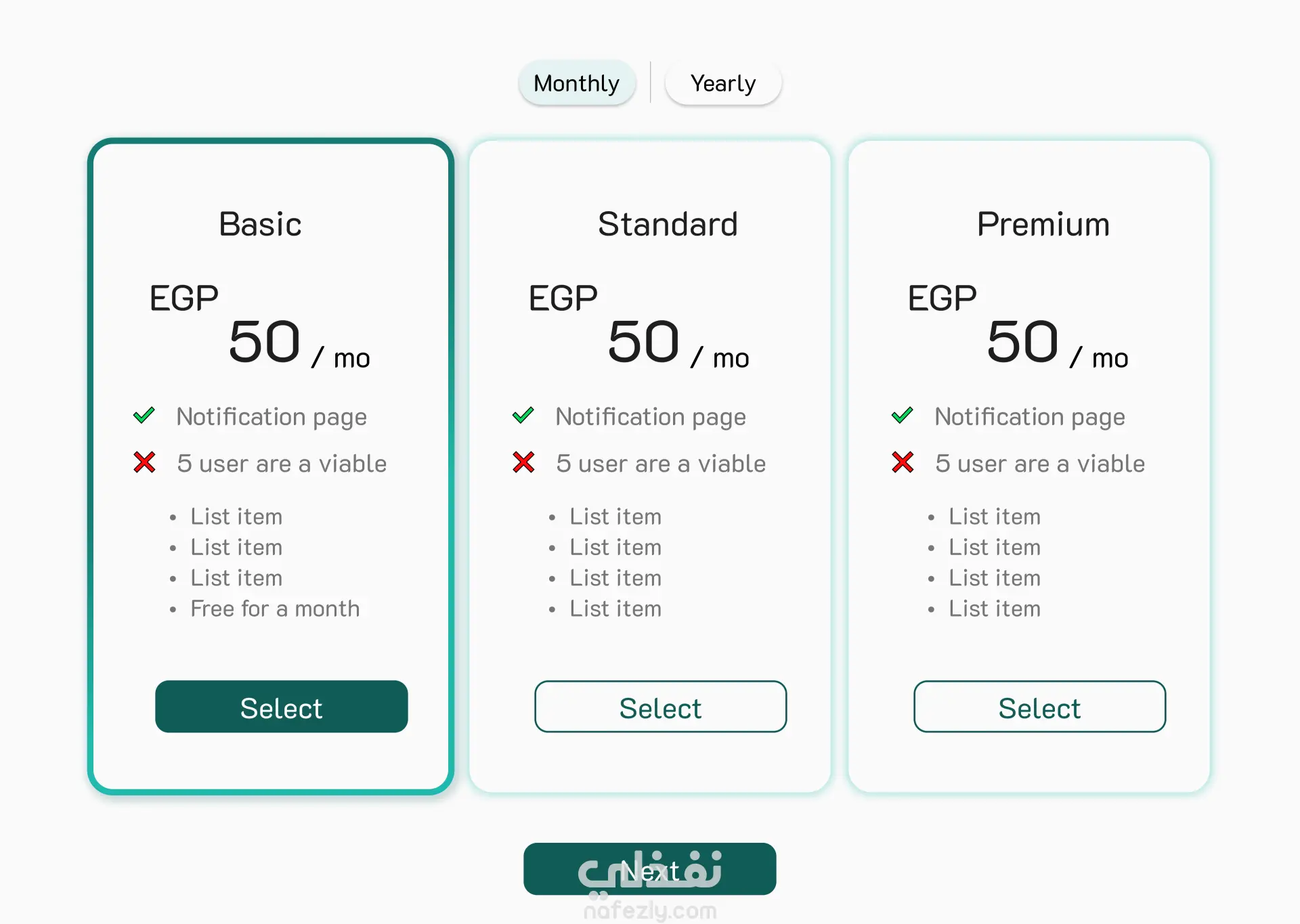Continue with the Next button
This screenshot has width=1300, height=924.
(x=650, y=869)
